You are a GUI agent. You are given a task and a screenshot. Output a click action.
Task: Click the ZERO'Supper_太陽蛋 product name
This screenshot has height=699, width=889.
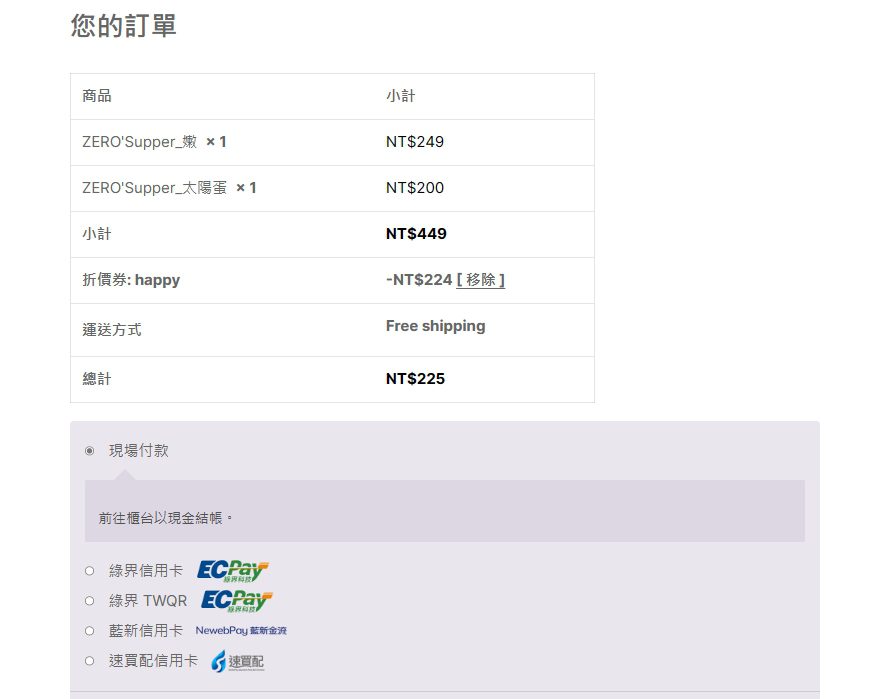pos(154,188)
